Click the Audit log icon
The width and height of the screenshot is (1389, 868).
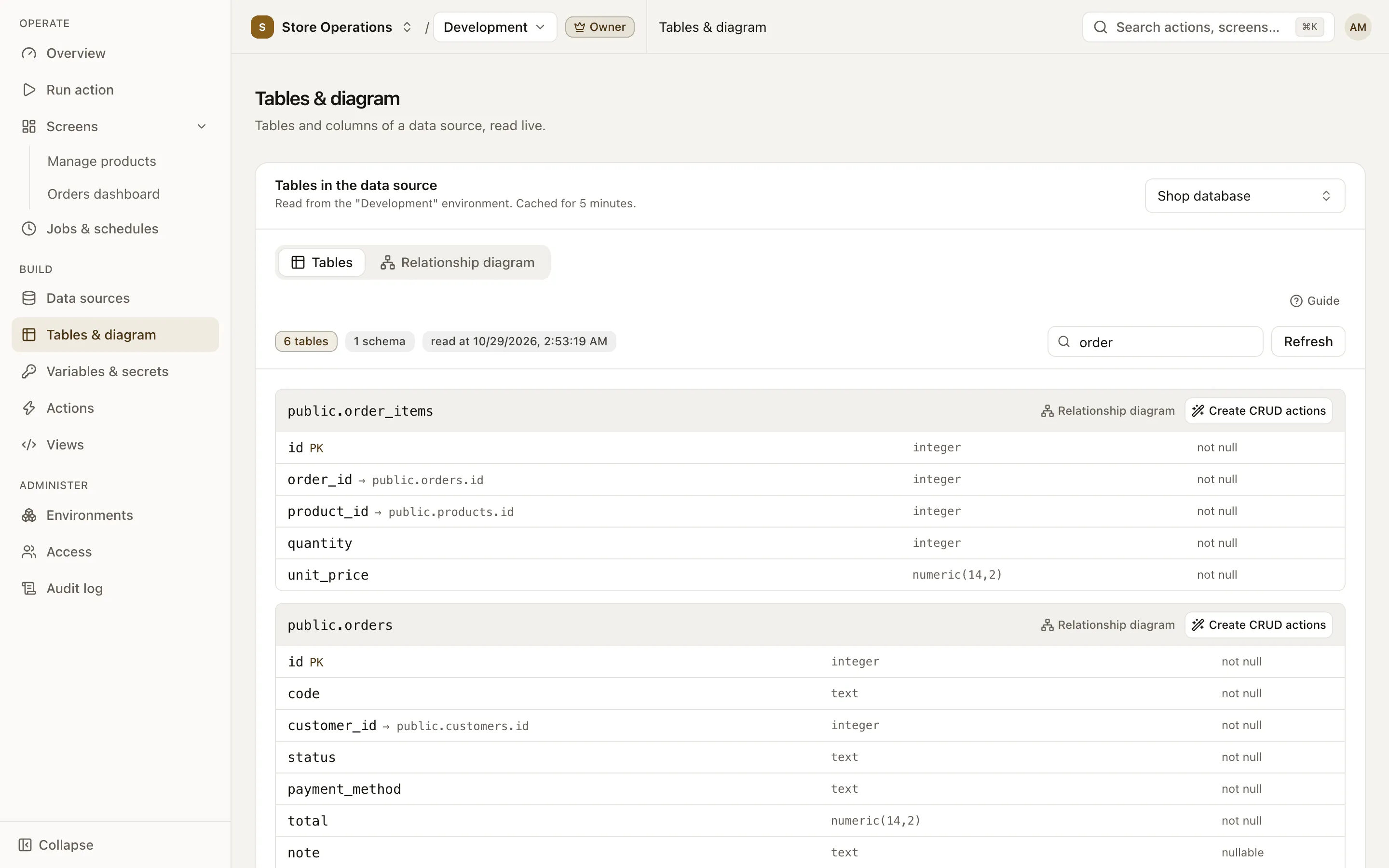tap(29, 588)
